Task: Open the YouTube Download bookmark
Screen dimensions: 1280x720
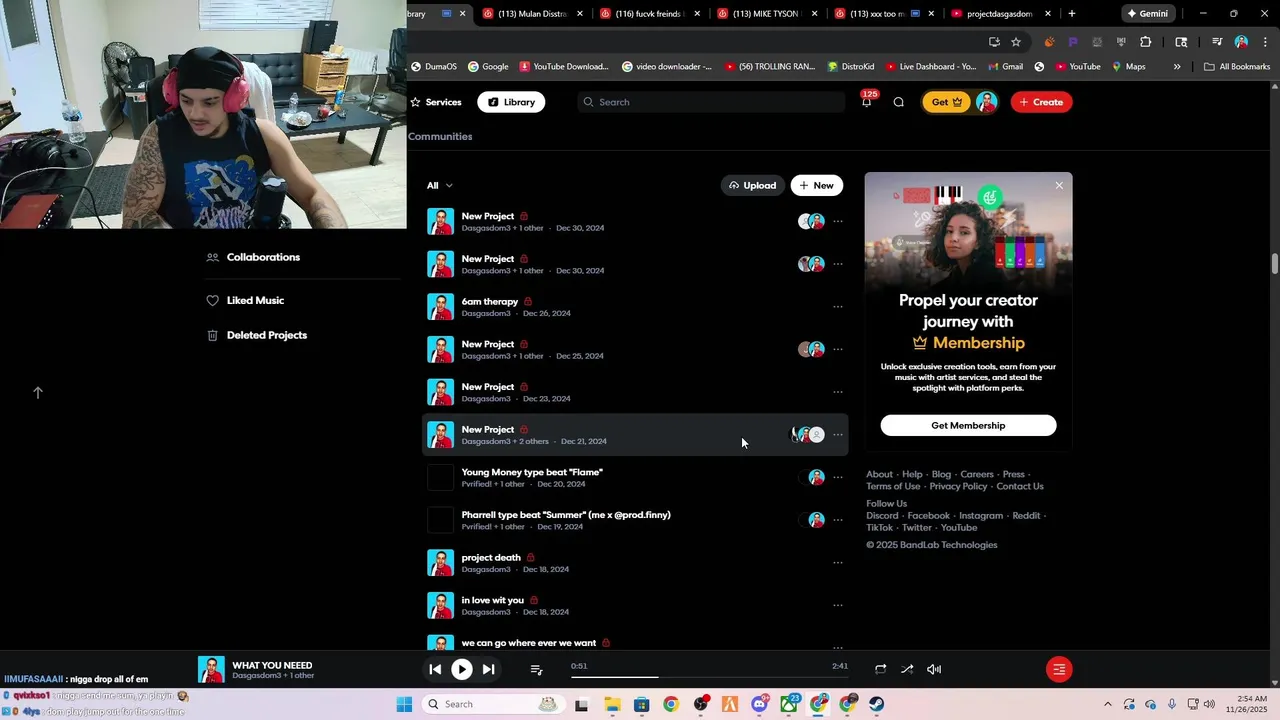Action: (564, 67)
